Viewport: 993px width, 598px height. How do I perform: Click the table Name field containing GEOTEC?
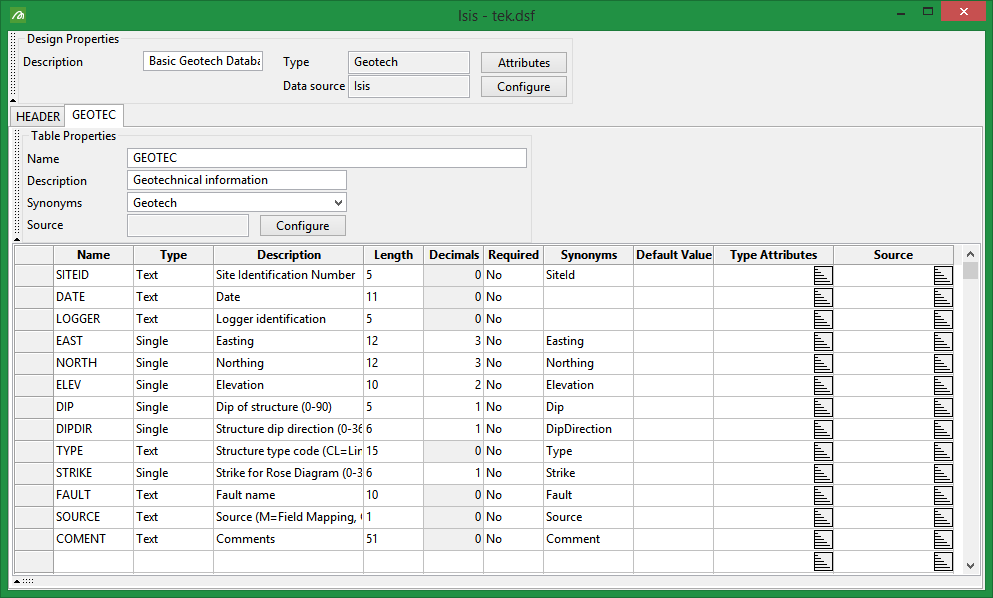coord(327,158)
